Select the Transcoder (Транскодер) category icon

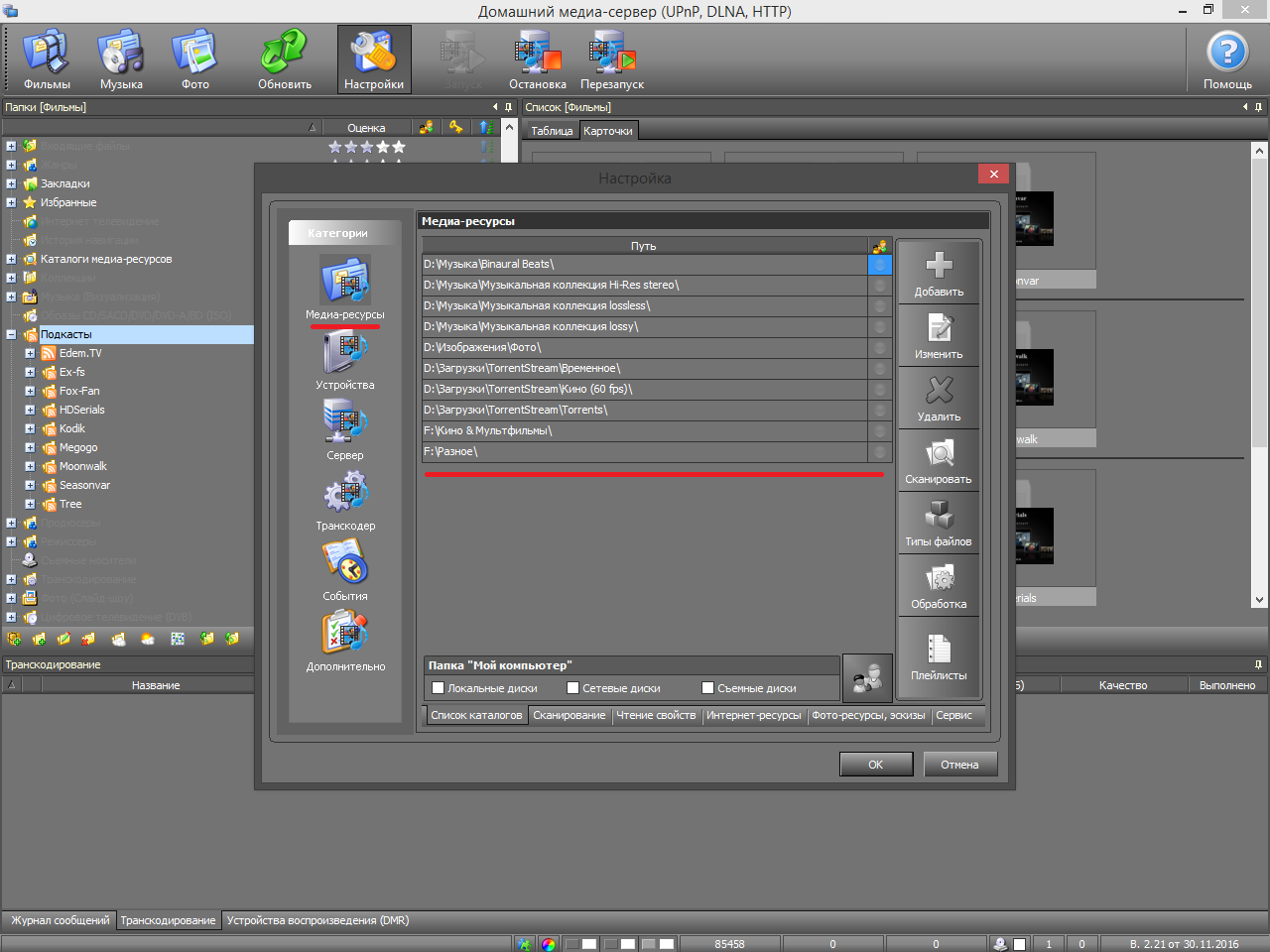pyautogui.click(x=345, y=494)
